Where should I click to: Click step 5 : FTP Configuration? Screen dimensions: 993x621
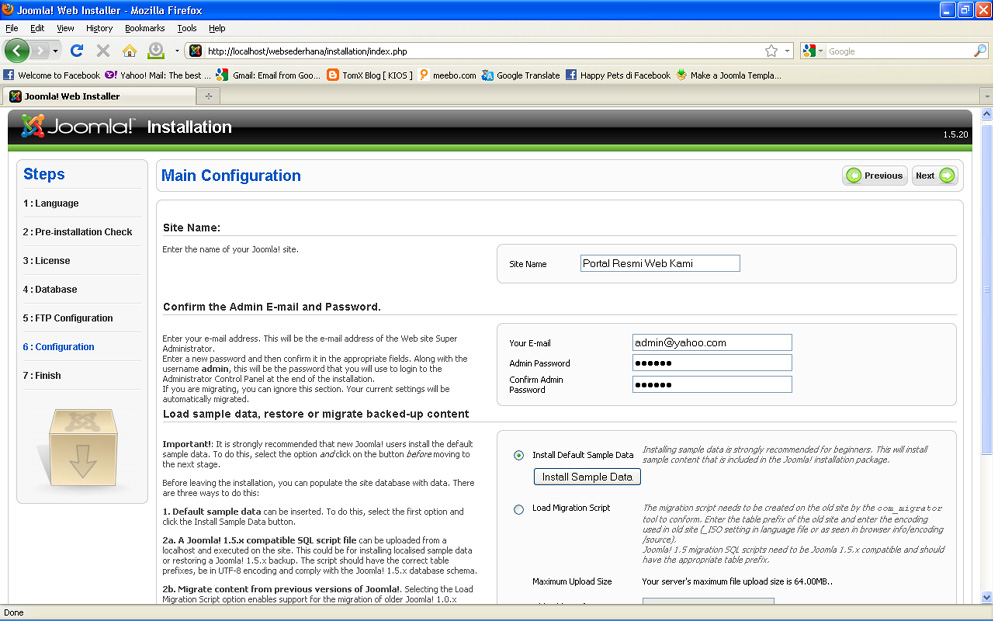pos(68,318)
